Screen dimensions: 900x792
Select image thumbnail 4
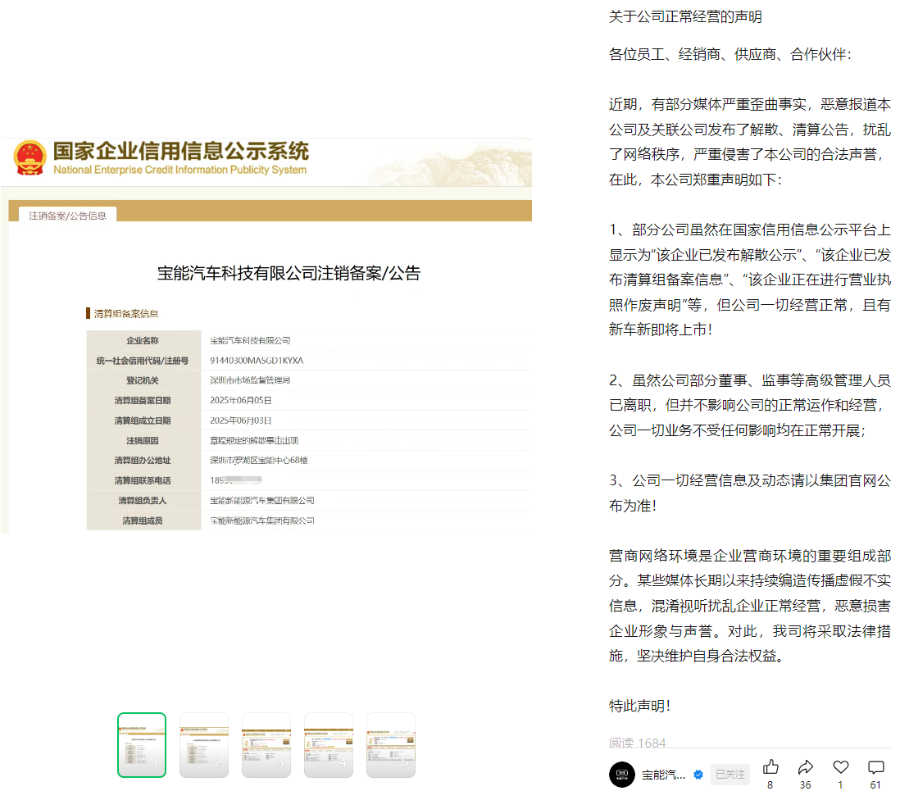pyautogui.click(x=328, y=745)
